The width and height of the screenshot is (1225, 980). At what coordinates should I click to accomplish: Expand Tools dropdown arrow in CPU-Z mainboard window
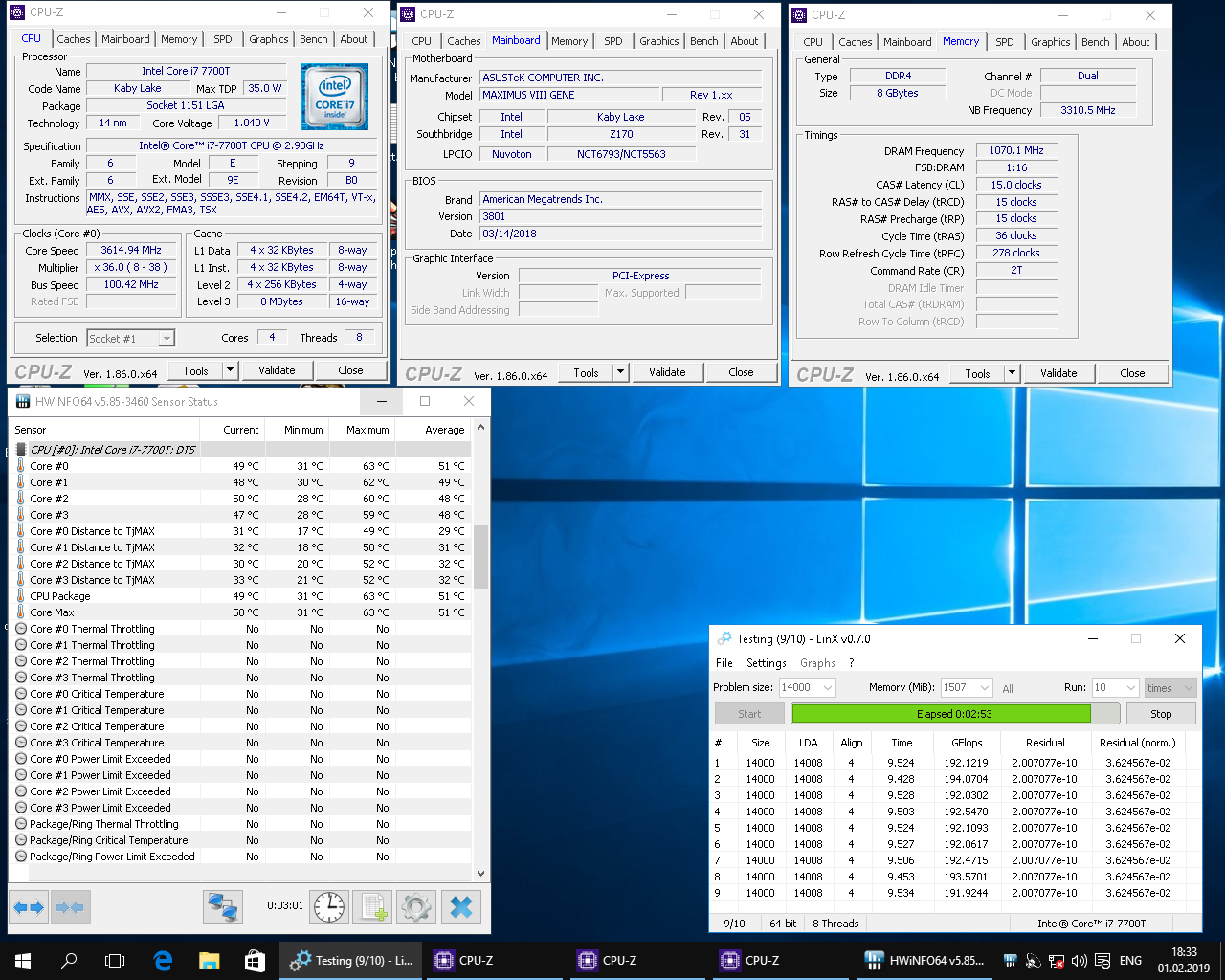click(x=620, y=372)
